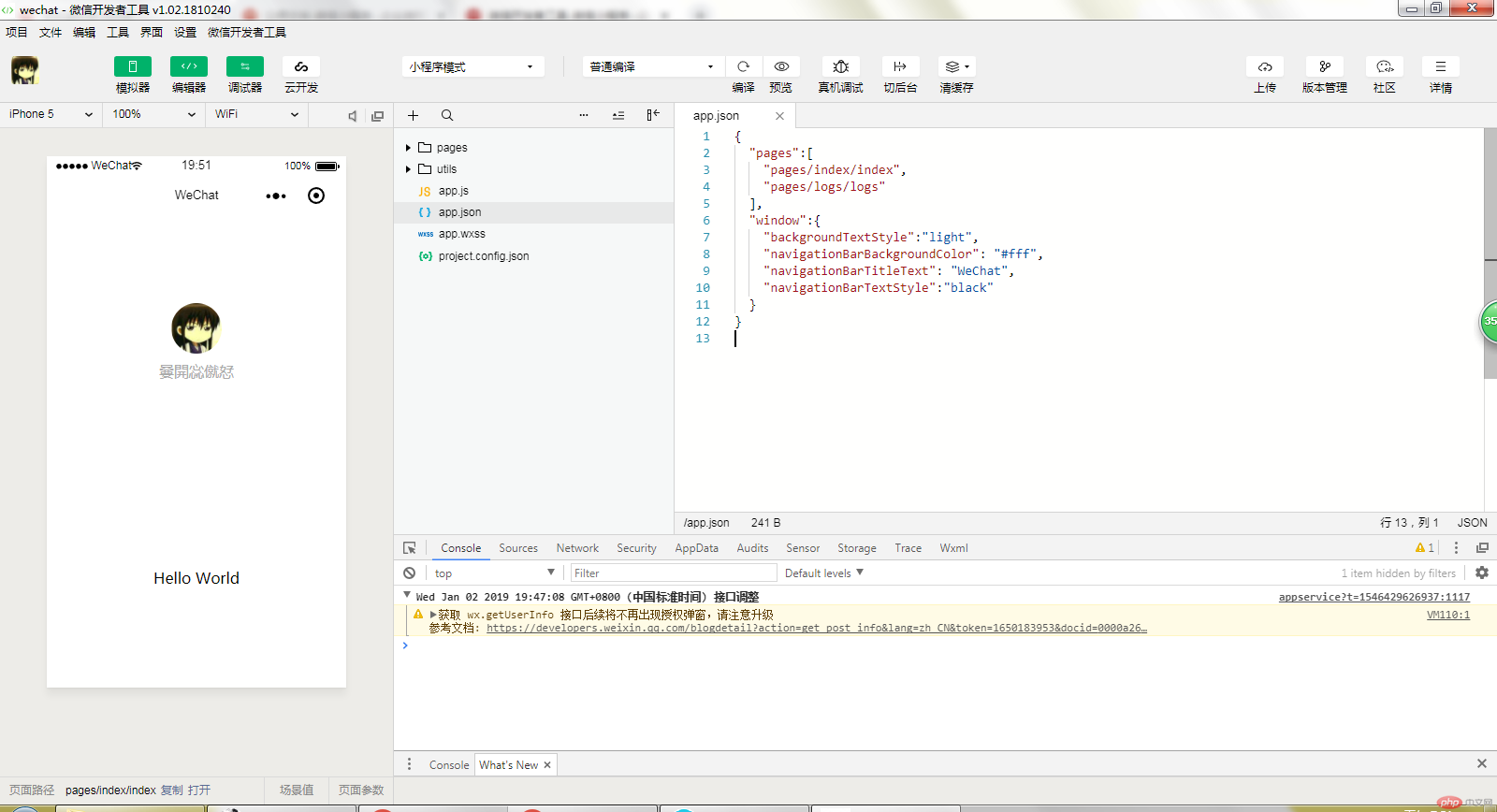Start real device debugging (真机调试)
Viewport: 1497px width, 812px height.
[840, 66]
